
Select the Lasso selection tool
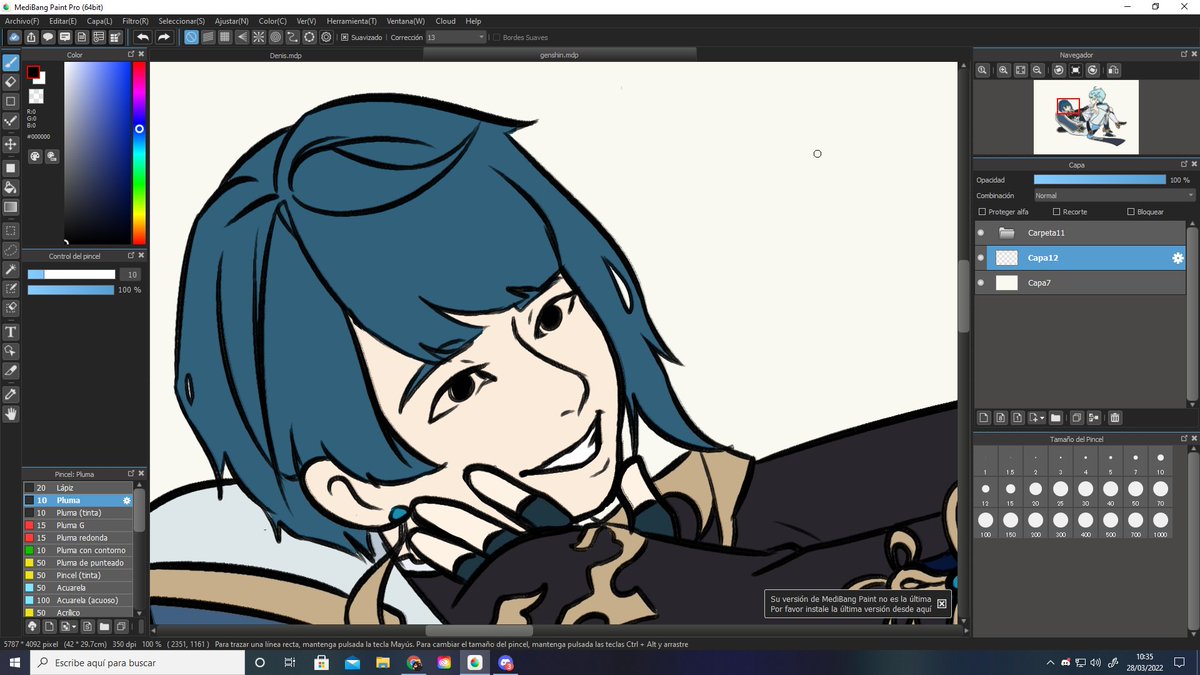click(11, 250)
